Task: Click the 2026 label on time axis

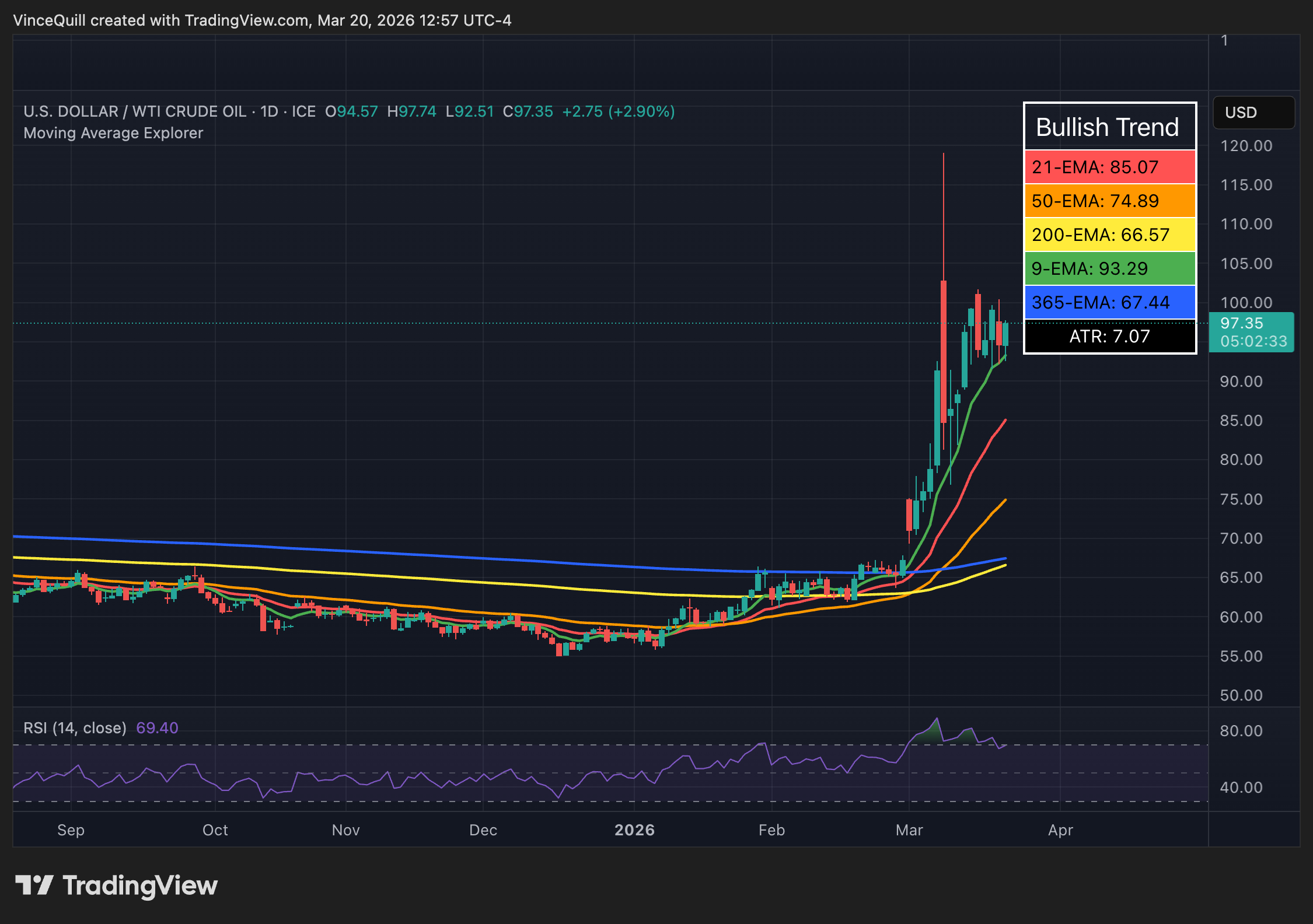Action: 635,829
